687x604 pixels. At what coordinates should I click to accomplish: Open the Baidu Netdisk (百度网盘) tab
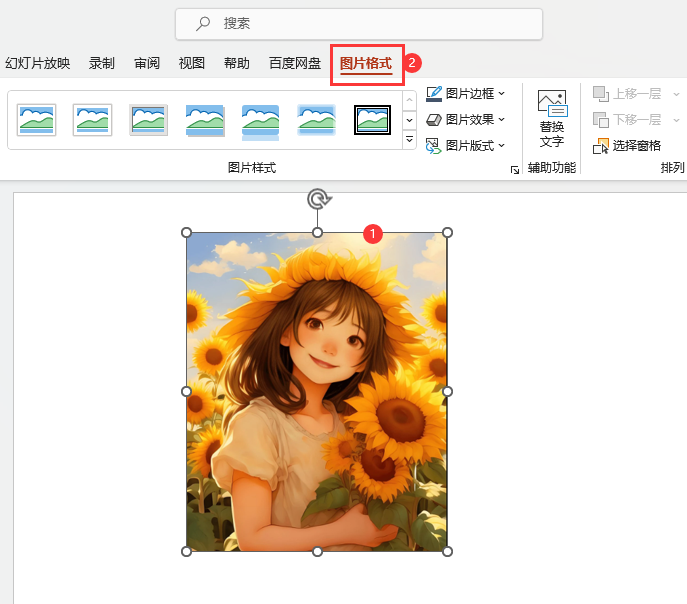coord(295,63)
